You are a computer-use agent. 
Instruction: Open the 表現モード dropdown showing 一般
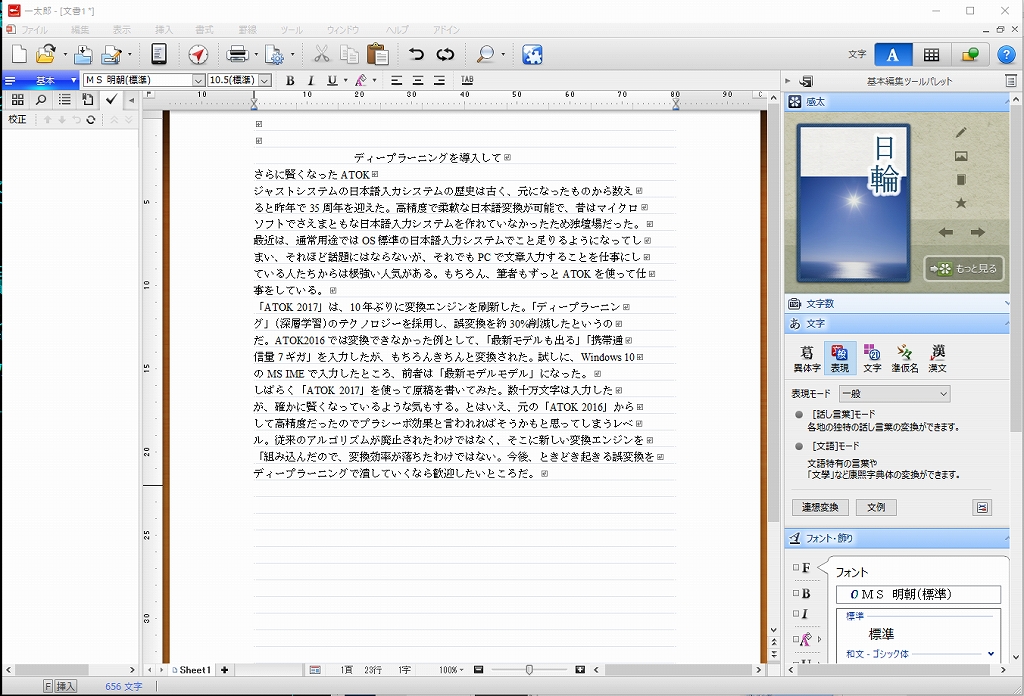click(894, 394)
